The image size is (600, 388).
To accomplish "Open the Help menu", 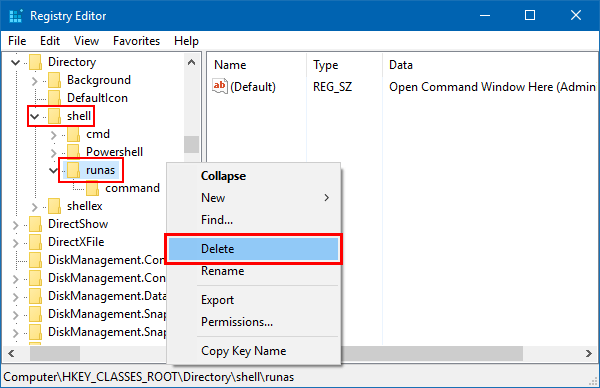I will (x=186, y=41).
